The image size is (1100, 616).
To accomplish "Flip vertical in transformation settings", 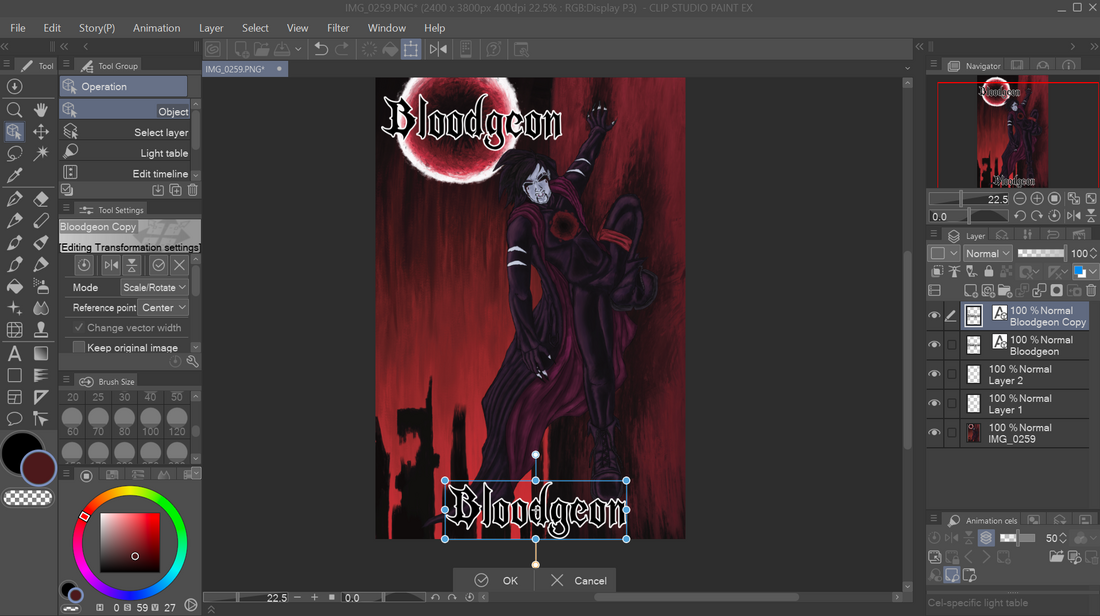I will (131, 265).
